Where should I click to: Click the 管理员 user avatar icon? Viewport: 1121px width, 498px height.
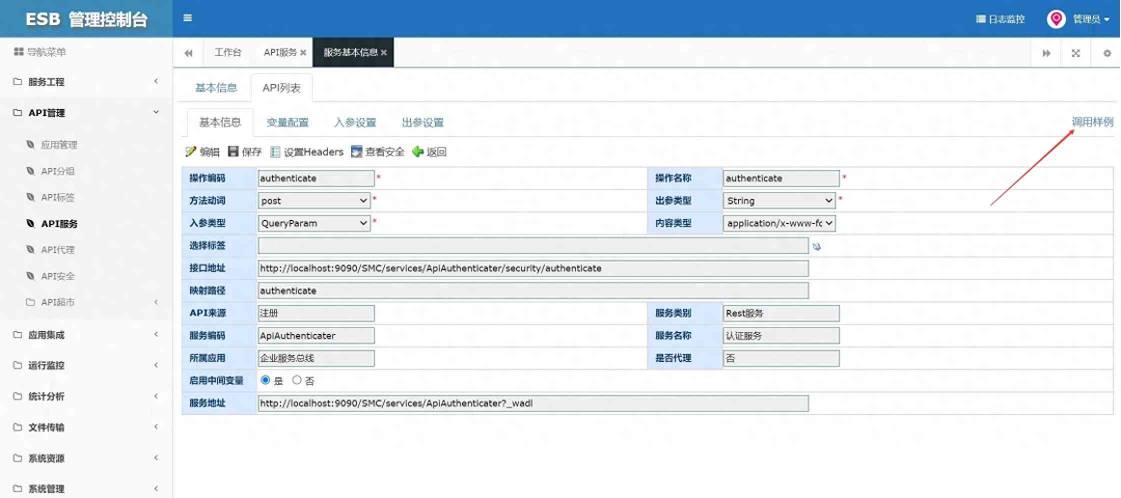[1056, 19]
